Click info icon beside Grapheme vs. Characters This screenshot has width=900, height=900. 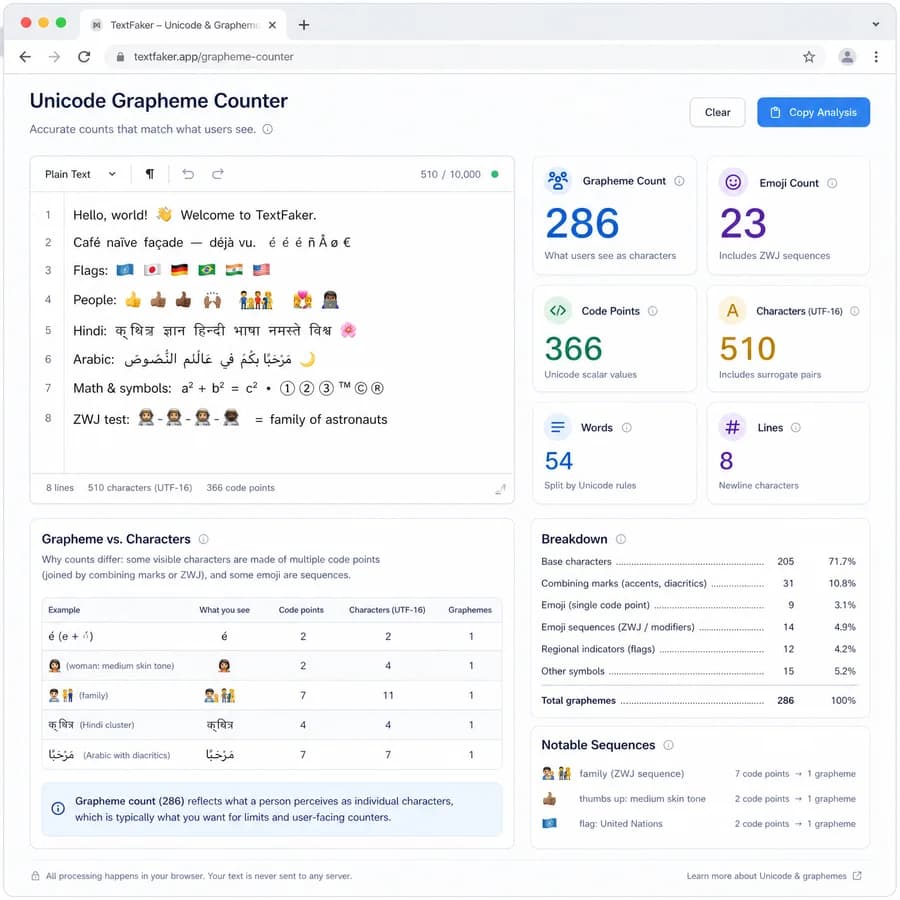pyautogui.click(x=203, y=539)
